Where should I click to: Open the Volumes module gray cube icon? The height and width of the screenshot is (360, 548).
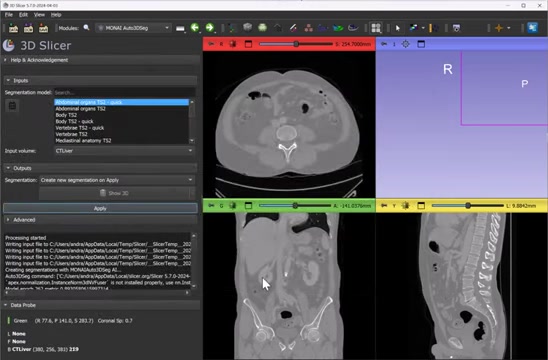247,28
